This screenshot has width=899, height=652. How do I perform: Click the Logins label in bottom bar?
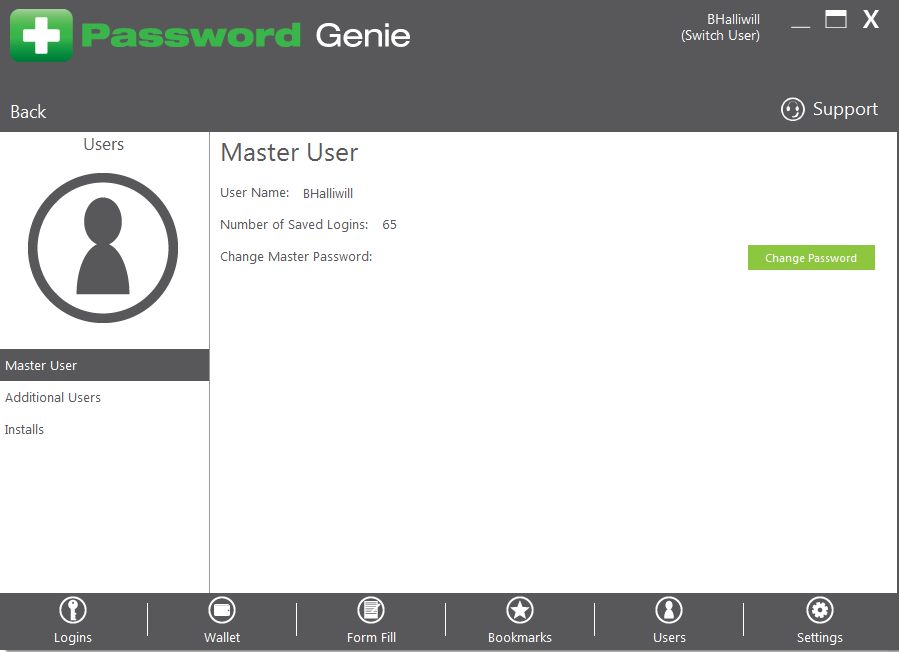(x=73, y=638)
